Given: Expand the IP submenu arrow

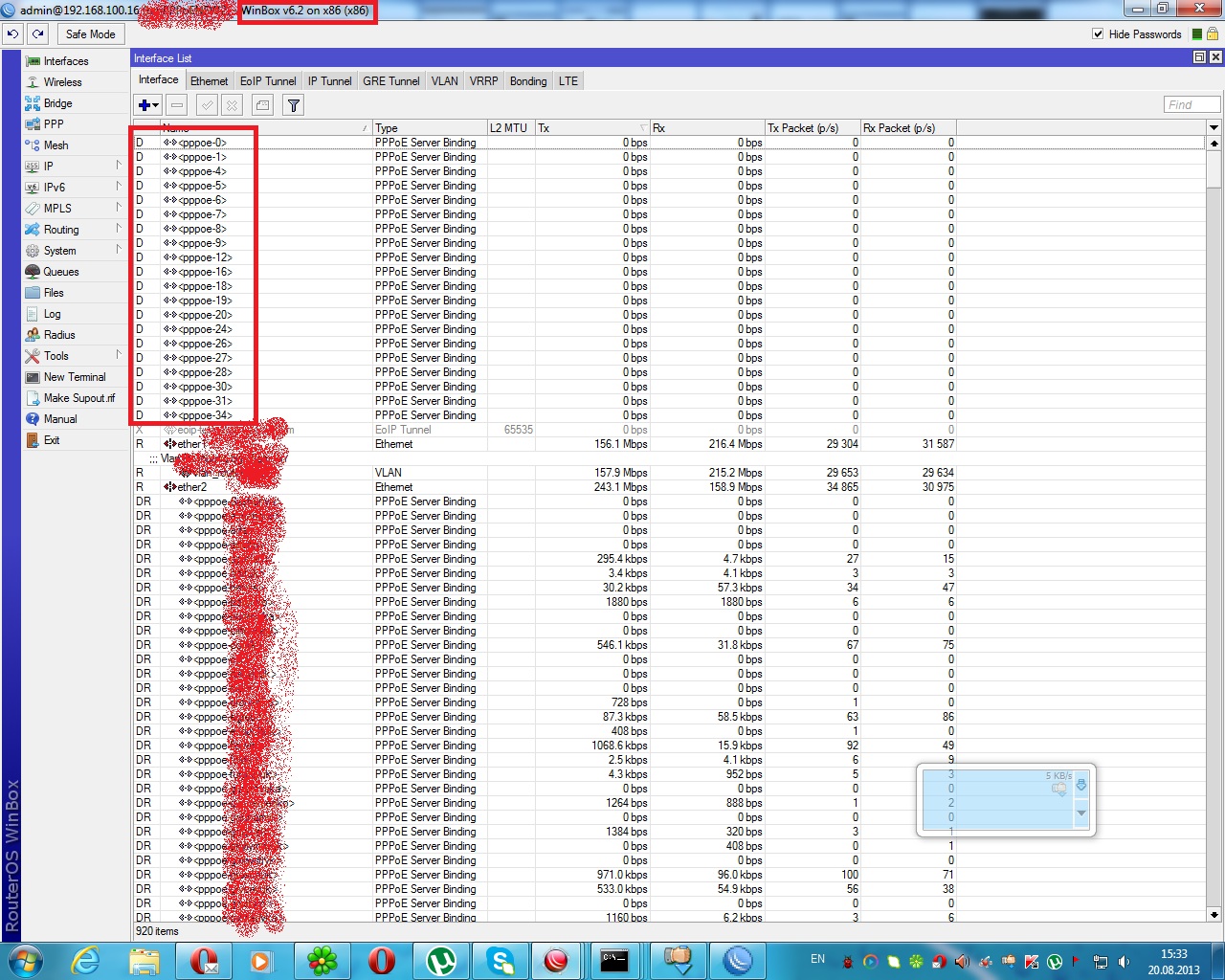Looking at the screenshot, I should point(119,166).
